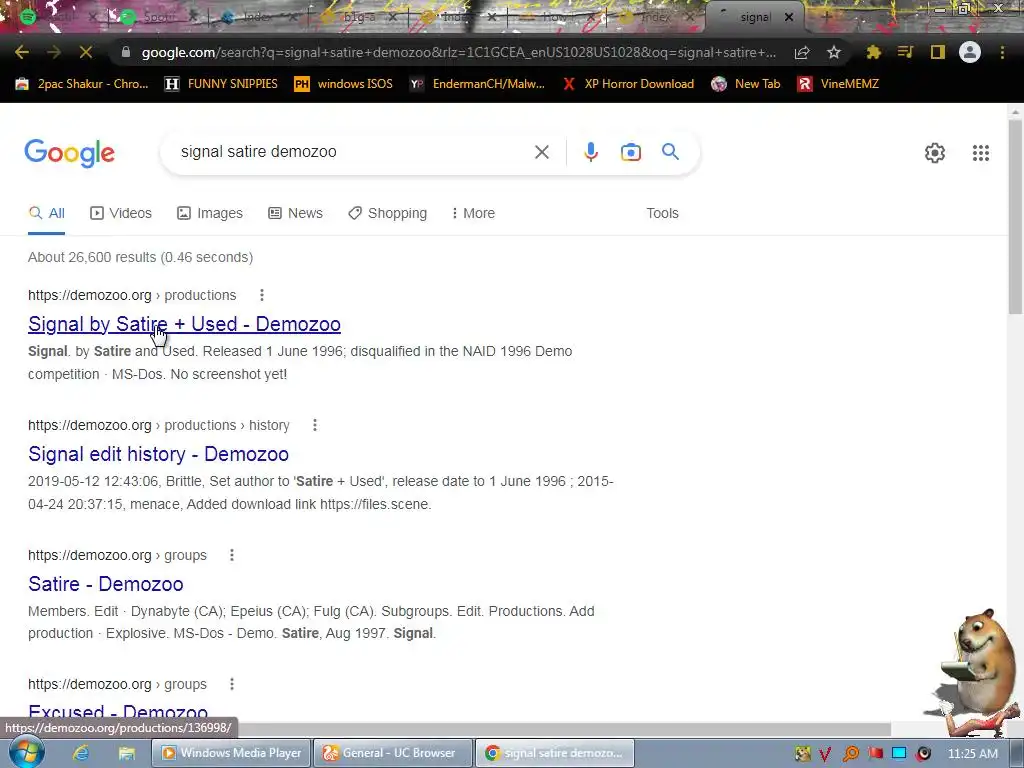1024x768 pixels.
Task: Open the Chrome profile avatar menu
Action: point(970,52)
